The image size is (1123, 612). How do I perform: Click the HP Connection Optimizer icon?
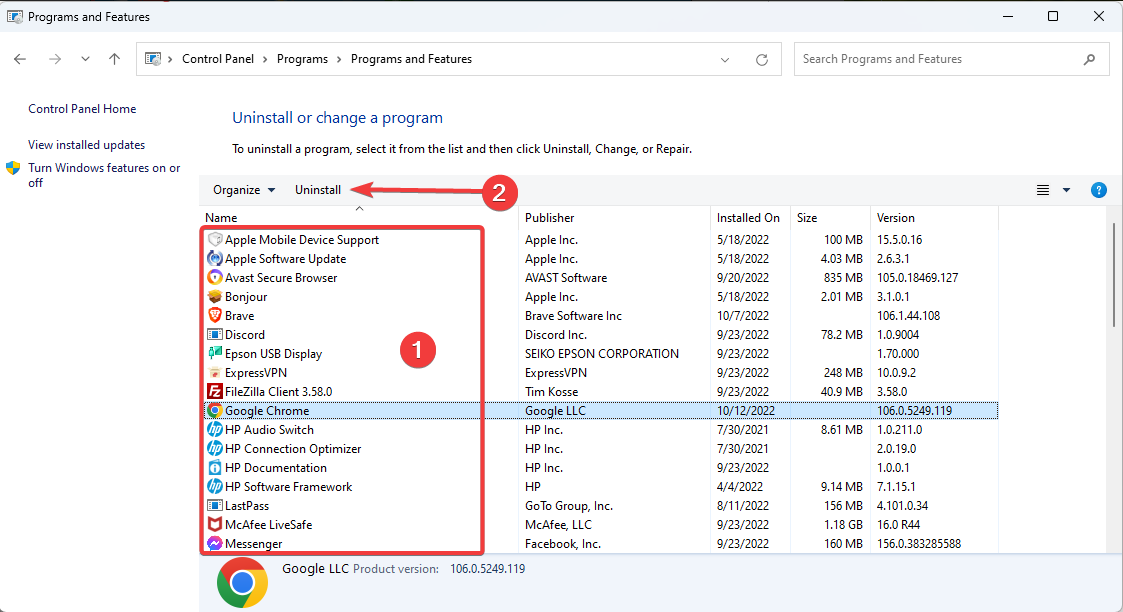point(215,449)
